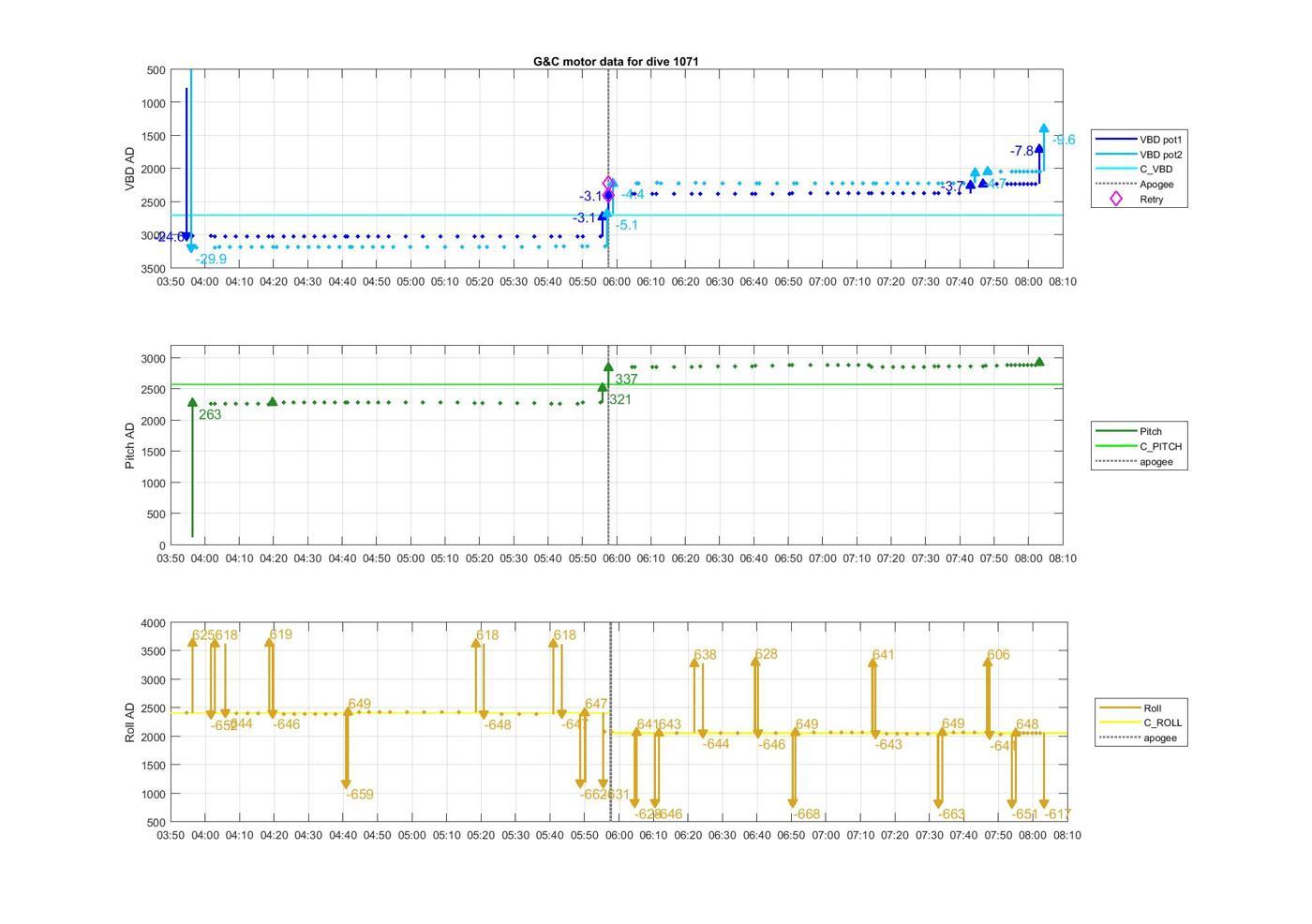The image size is (1312, 924).
Task: Click the 641 roll data label
Action: click(x=883, y=655)
